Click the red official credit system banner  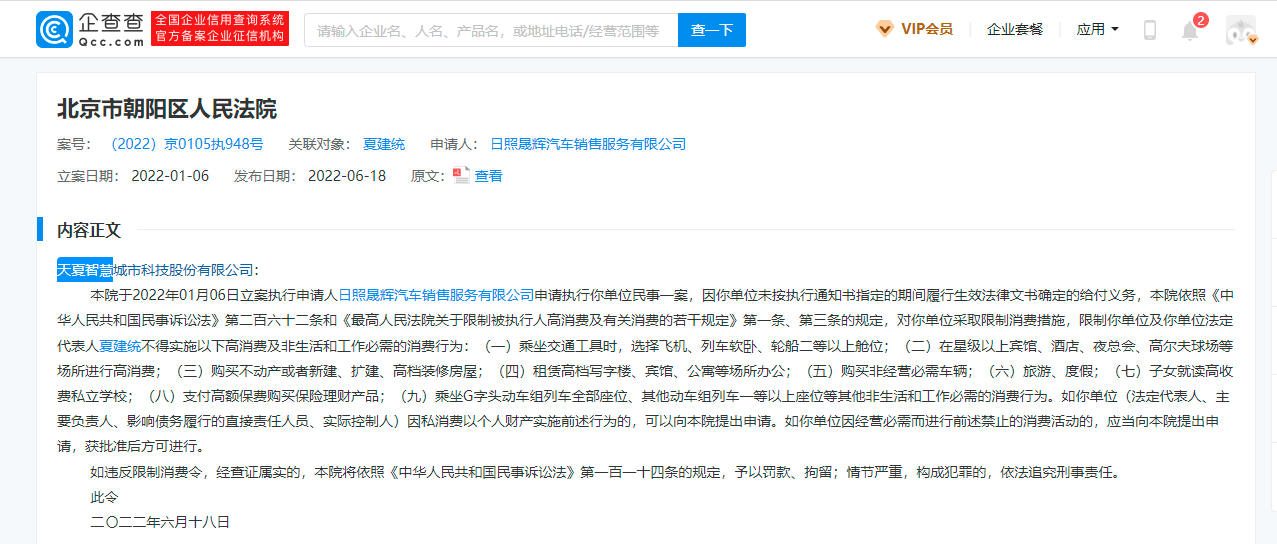tap(220, 29)
